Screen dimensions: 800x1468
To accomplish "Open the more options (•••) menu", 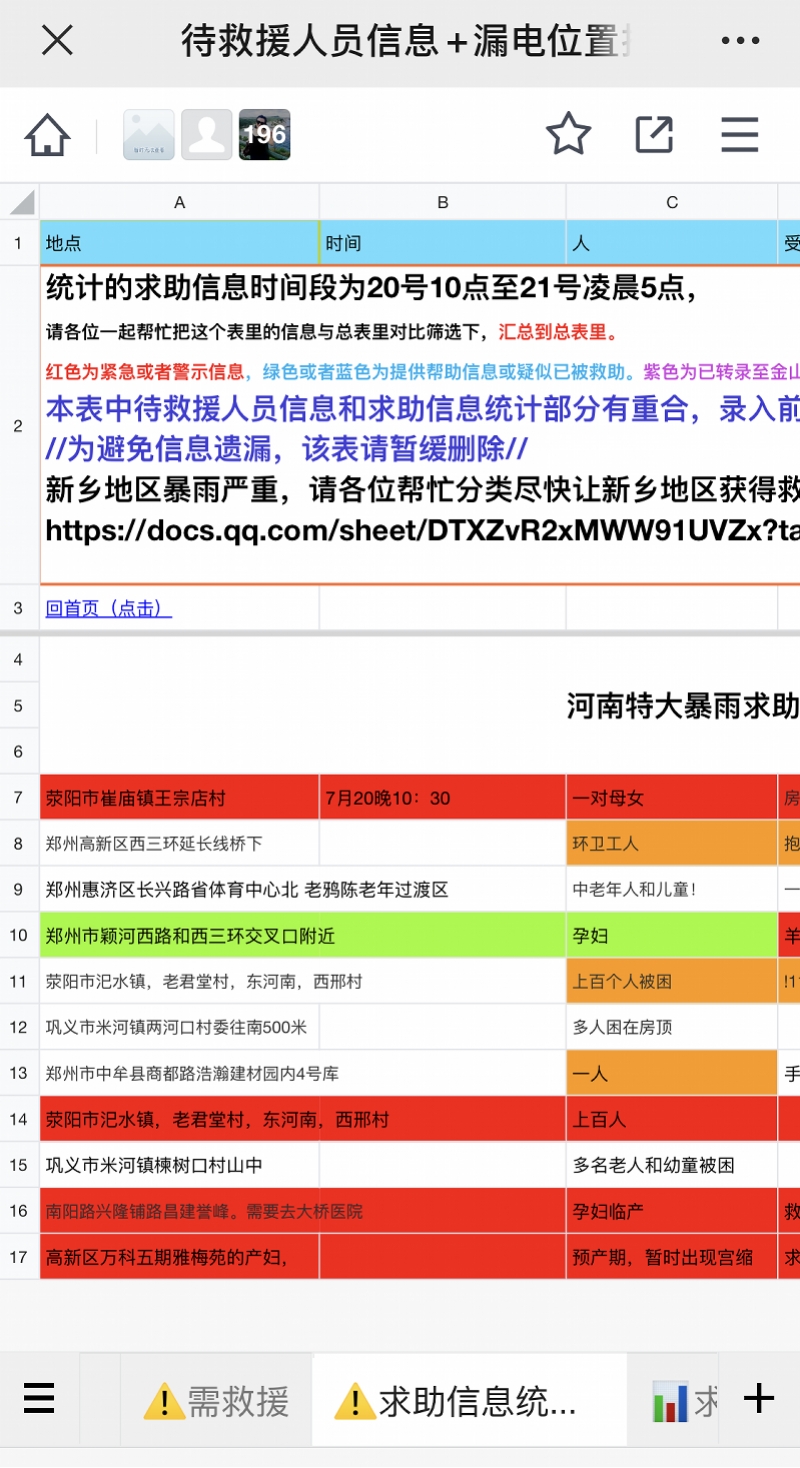I will tap(738, 40).
